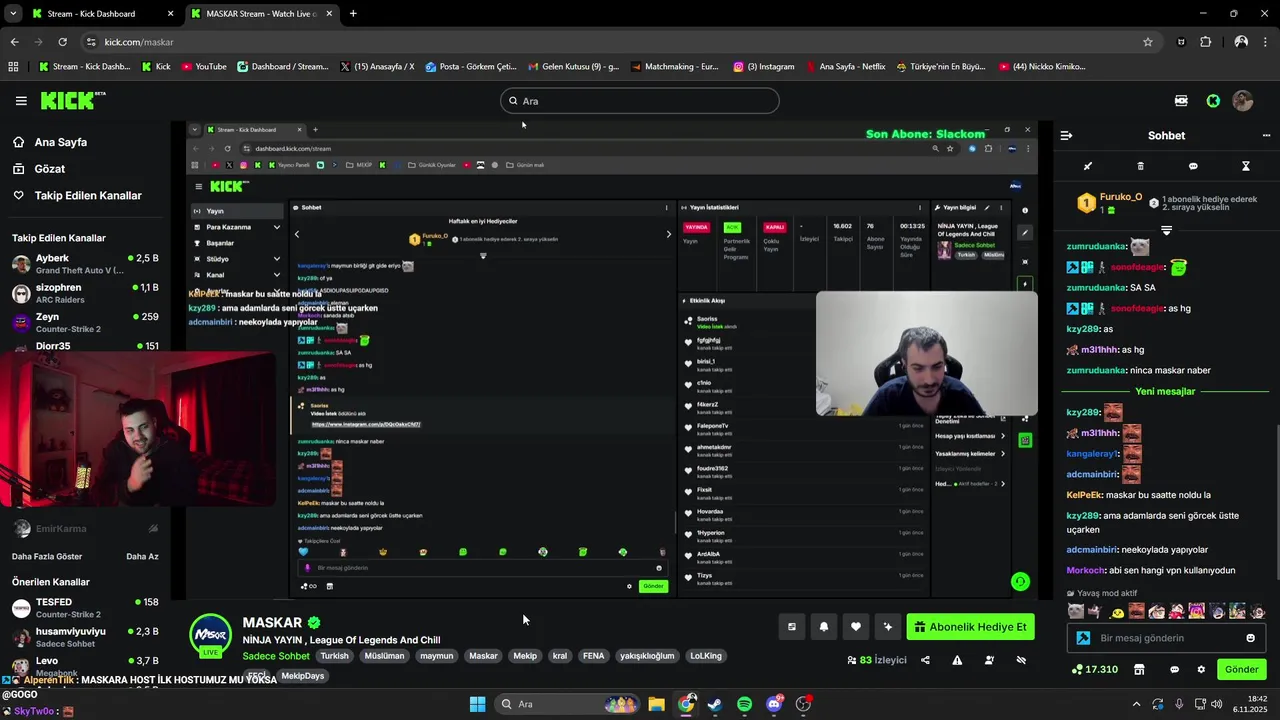Click the Gönder send button
This screenshot has width=1280, height=720.
(1242, 669)
